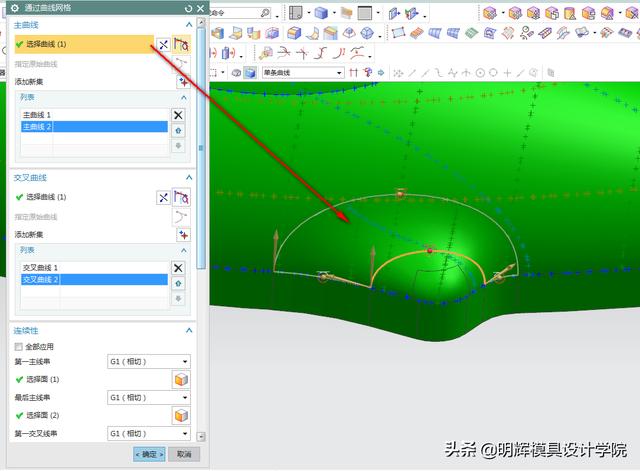Viewport: 640px width, 471px height.
Task: Click stop at intersection icon
Action: tap(353, 73)
